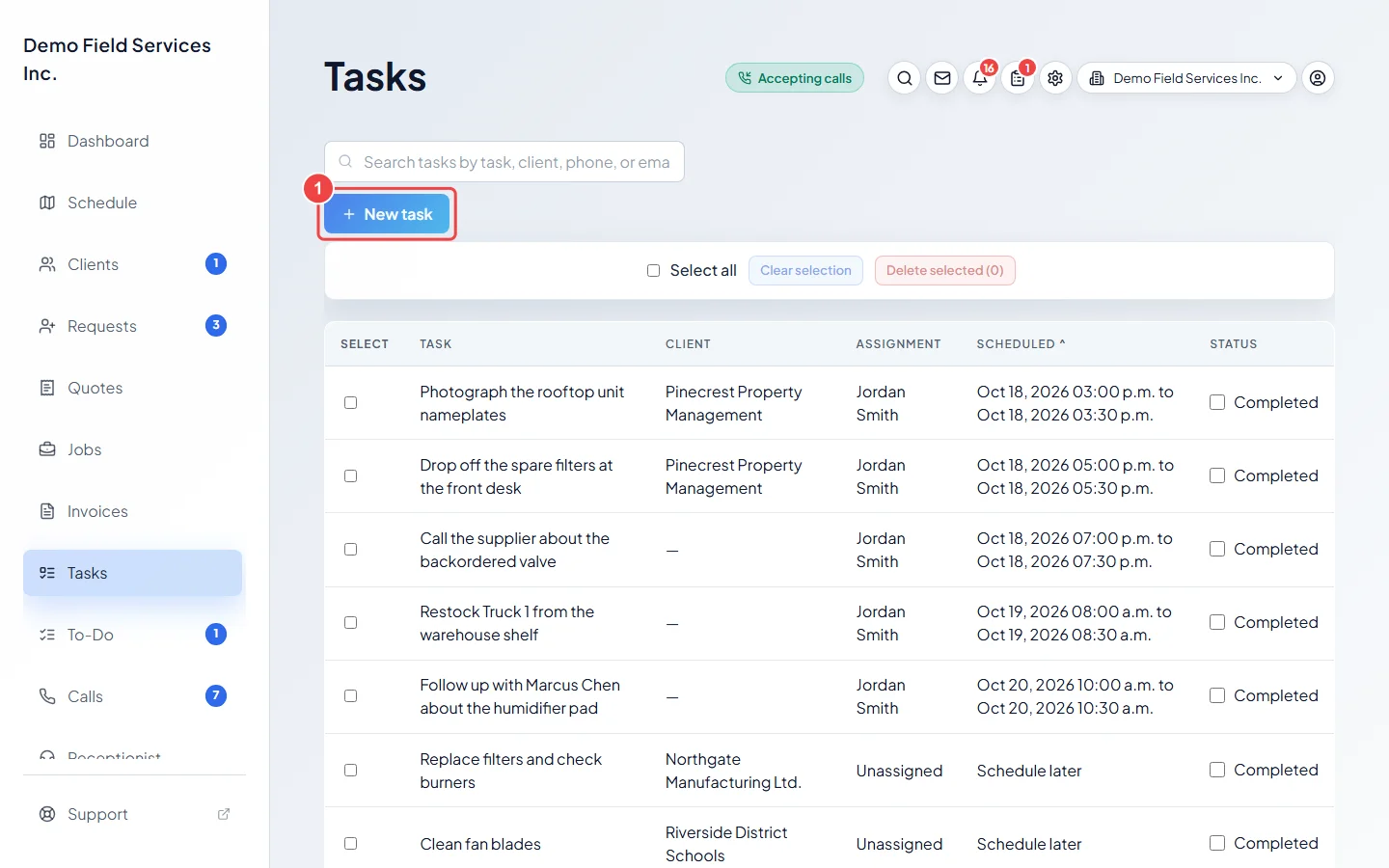Click the search magnifier icon in header
1389x868 pixels.
pos(904,78)
